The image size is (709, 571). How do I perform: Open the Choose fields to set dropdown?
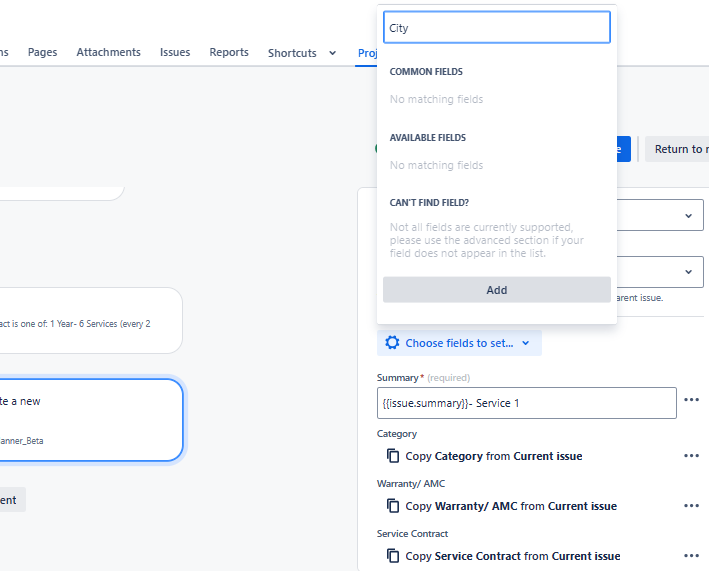click(x=459, y=343)
